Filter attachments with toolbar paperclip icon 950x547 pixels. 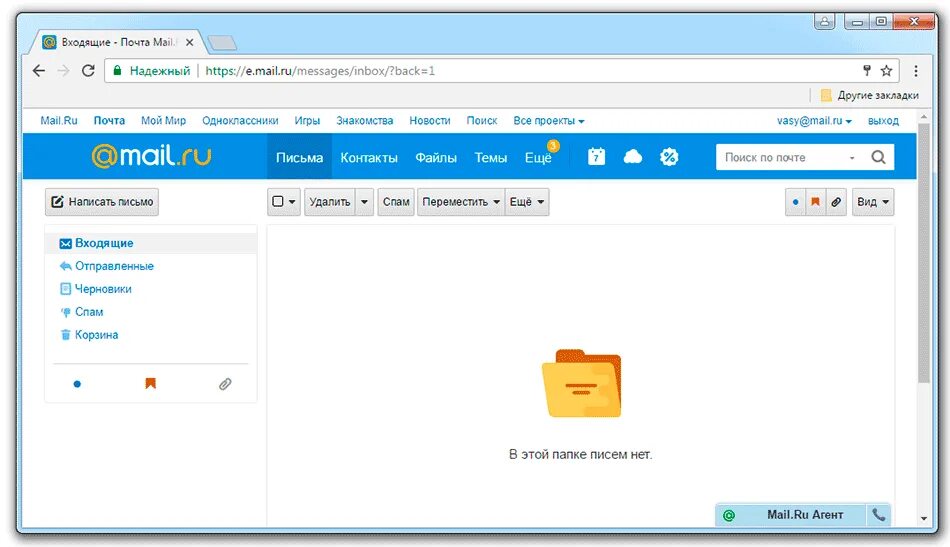coord(836,202)
